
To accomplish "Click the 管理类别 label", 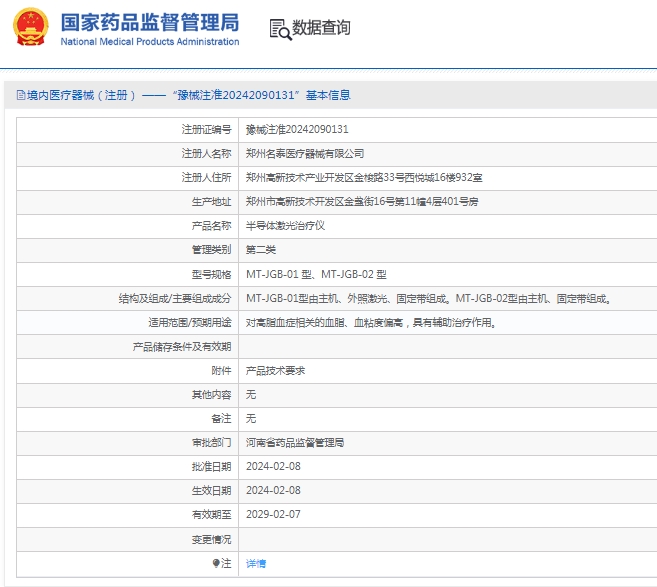I will pos(211,250).
